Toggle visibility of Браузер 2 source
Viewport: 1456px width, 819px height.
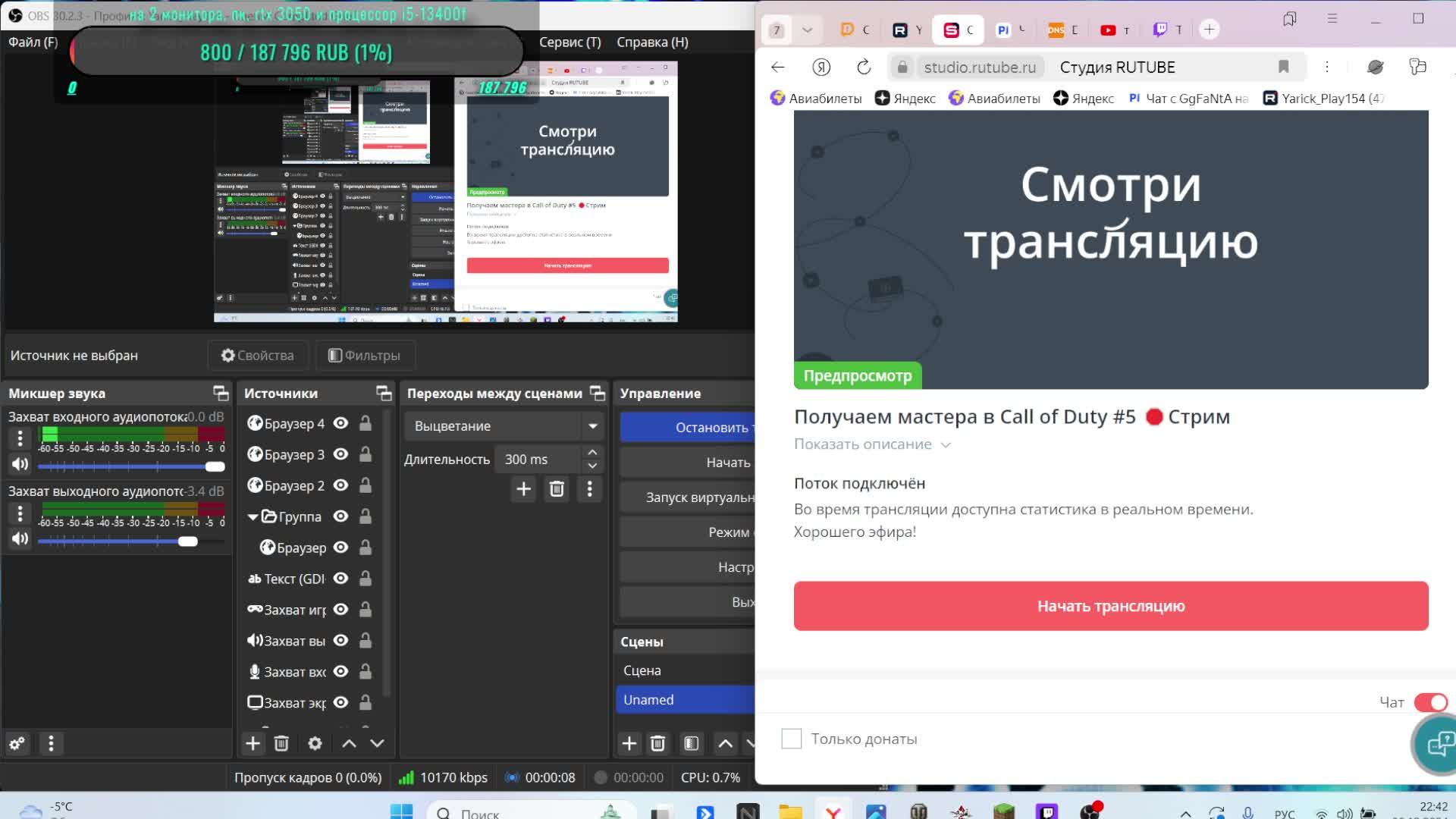click(341, 485)
